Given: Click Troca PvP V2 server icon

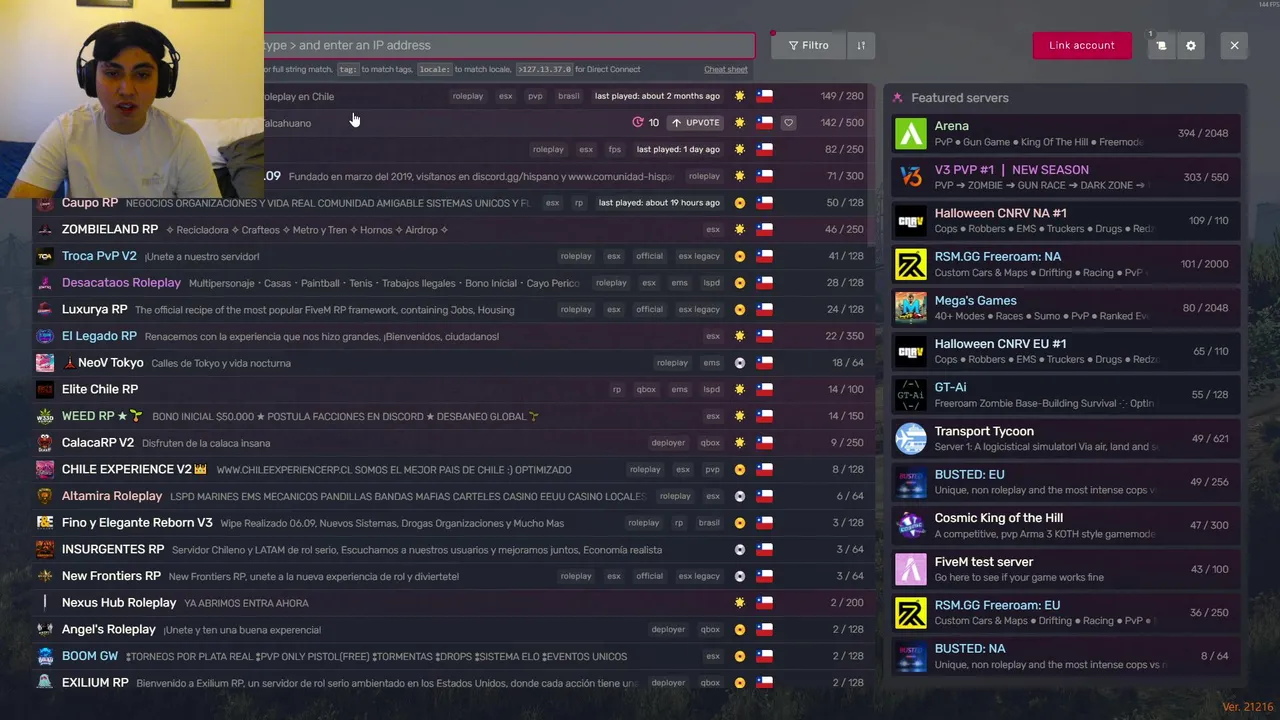Looking at the screenshot, I should [45, 256].
